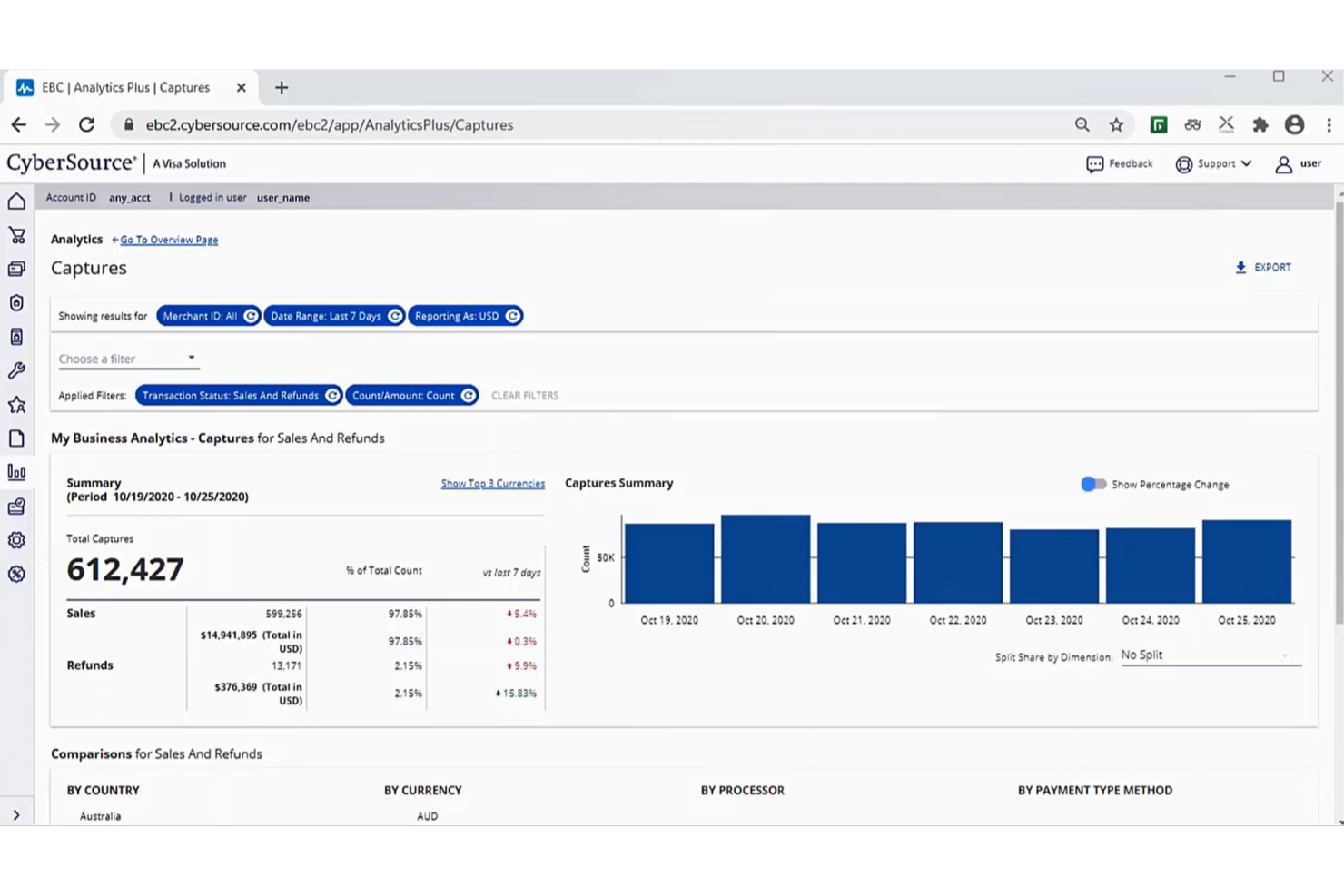This screenshot has width=1344, height=896.
Task: Toggle Show Percentage Change switch
Action: coord(1092,484)
